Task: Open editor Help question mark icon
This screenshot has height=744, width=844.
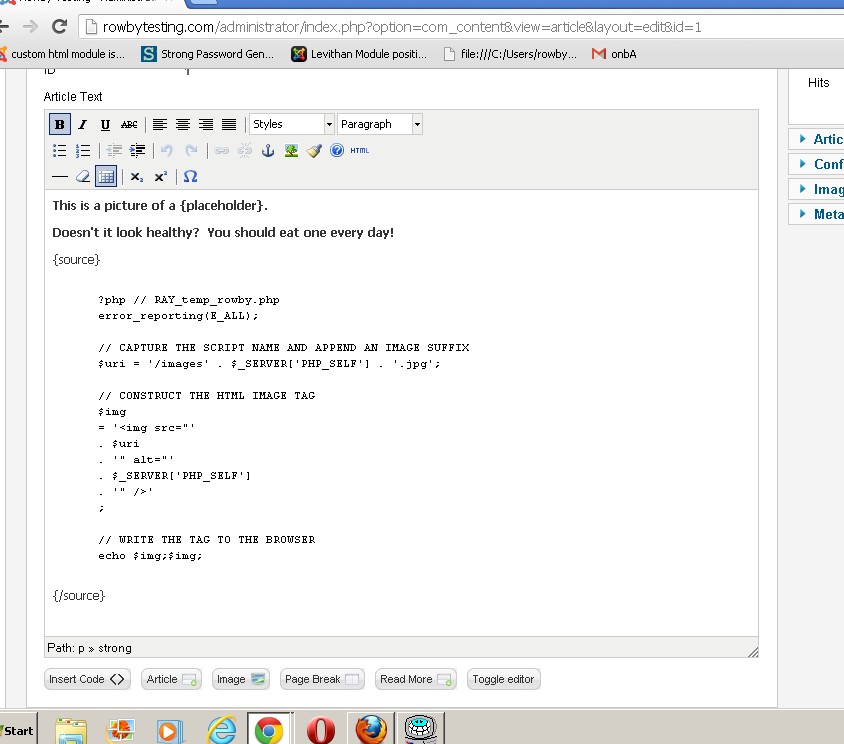Action: (x=337, y=151)
